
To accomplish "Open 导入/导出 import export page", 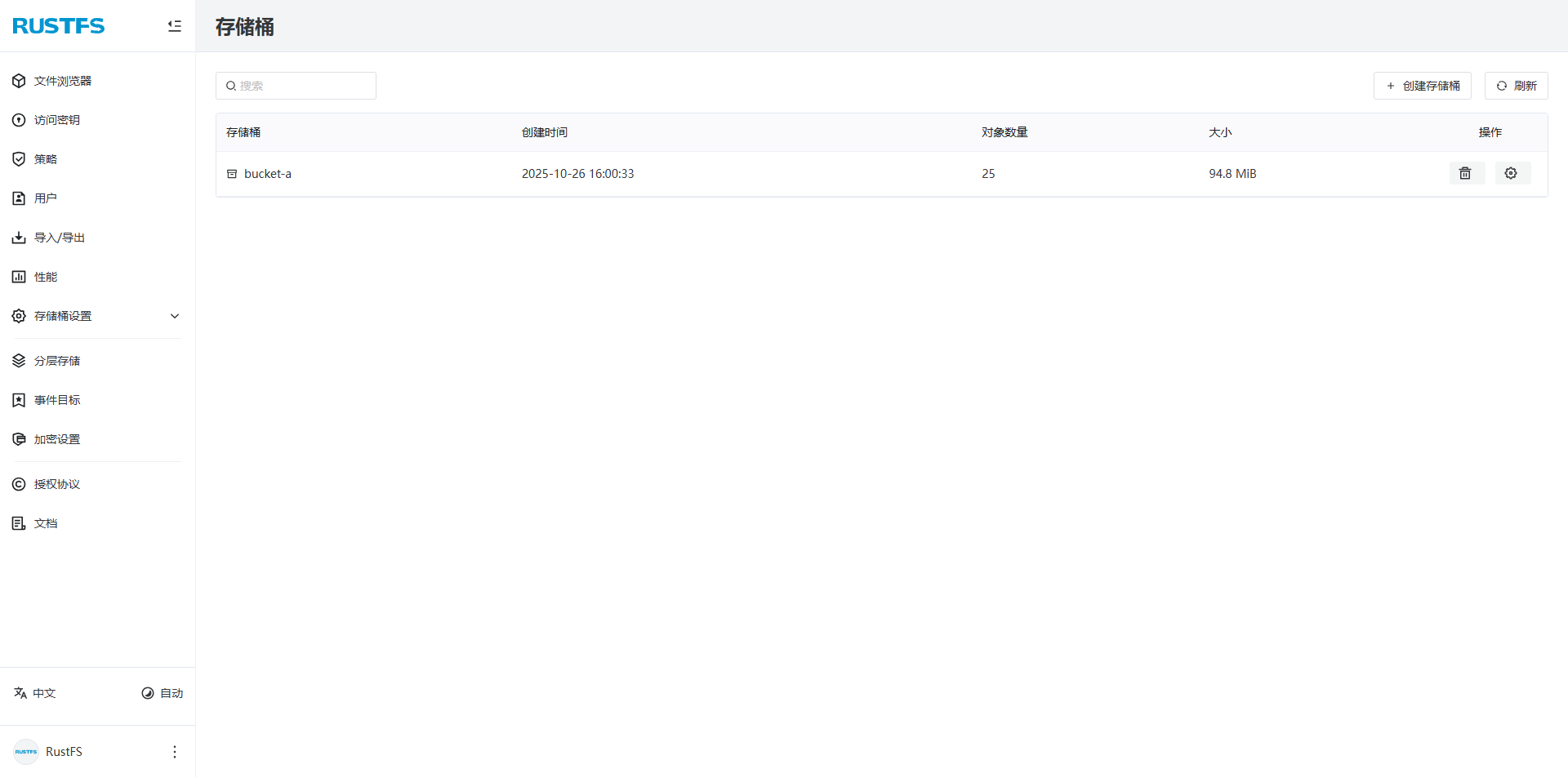I will [x=59, y=238].
